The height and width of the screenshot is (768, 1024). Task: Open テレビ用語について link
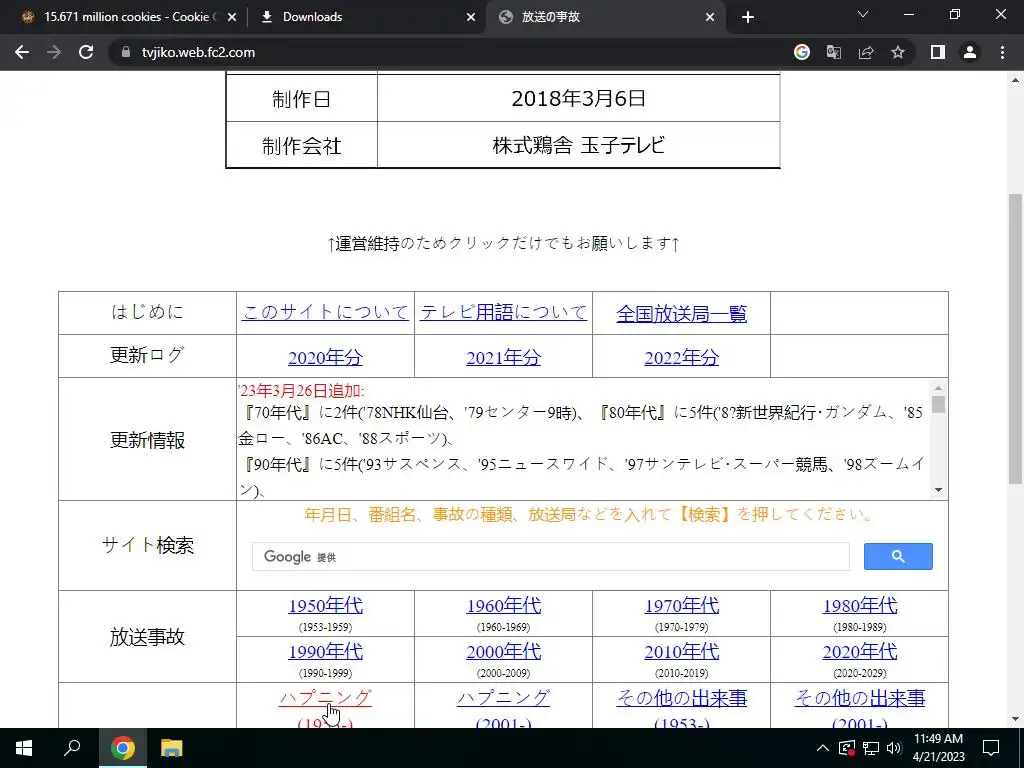tap(504, 312)
